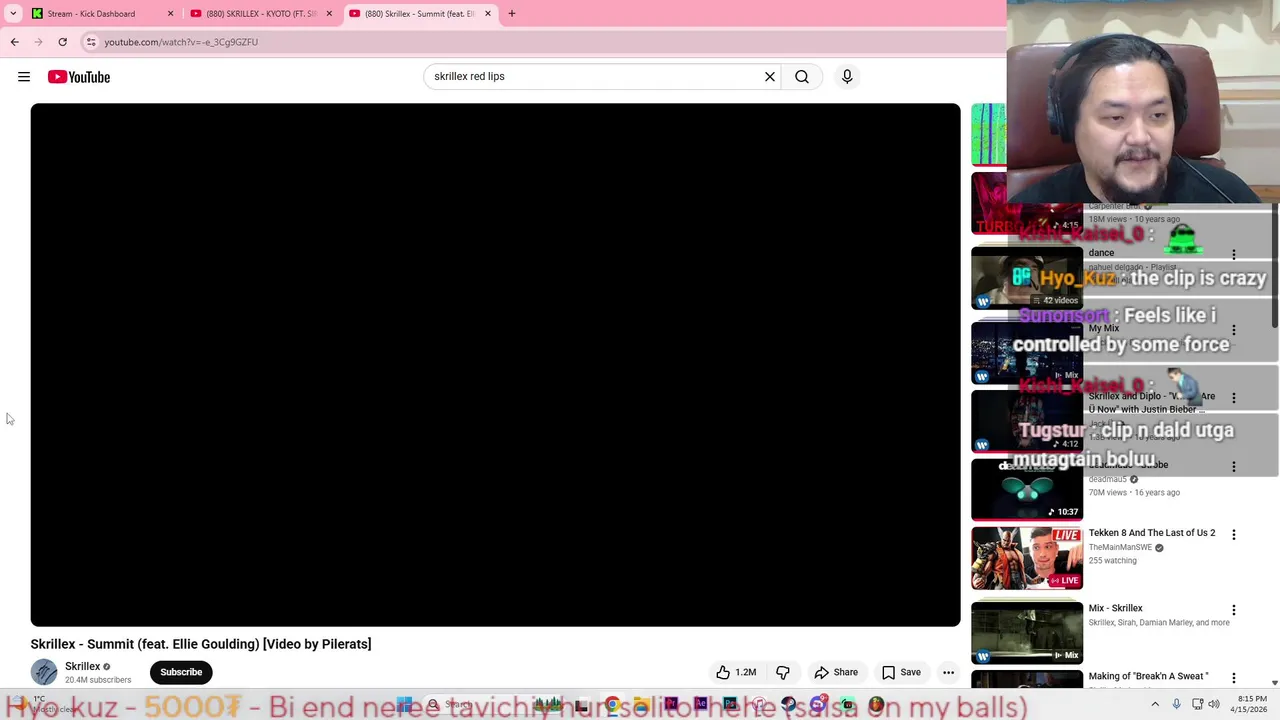The height and width of the screenshot is (720, 1280).
Task: Save the video to a playlist
Action: (x=901, y=672)
